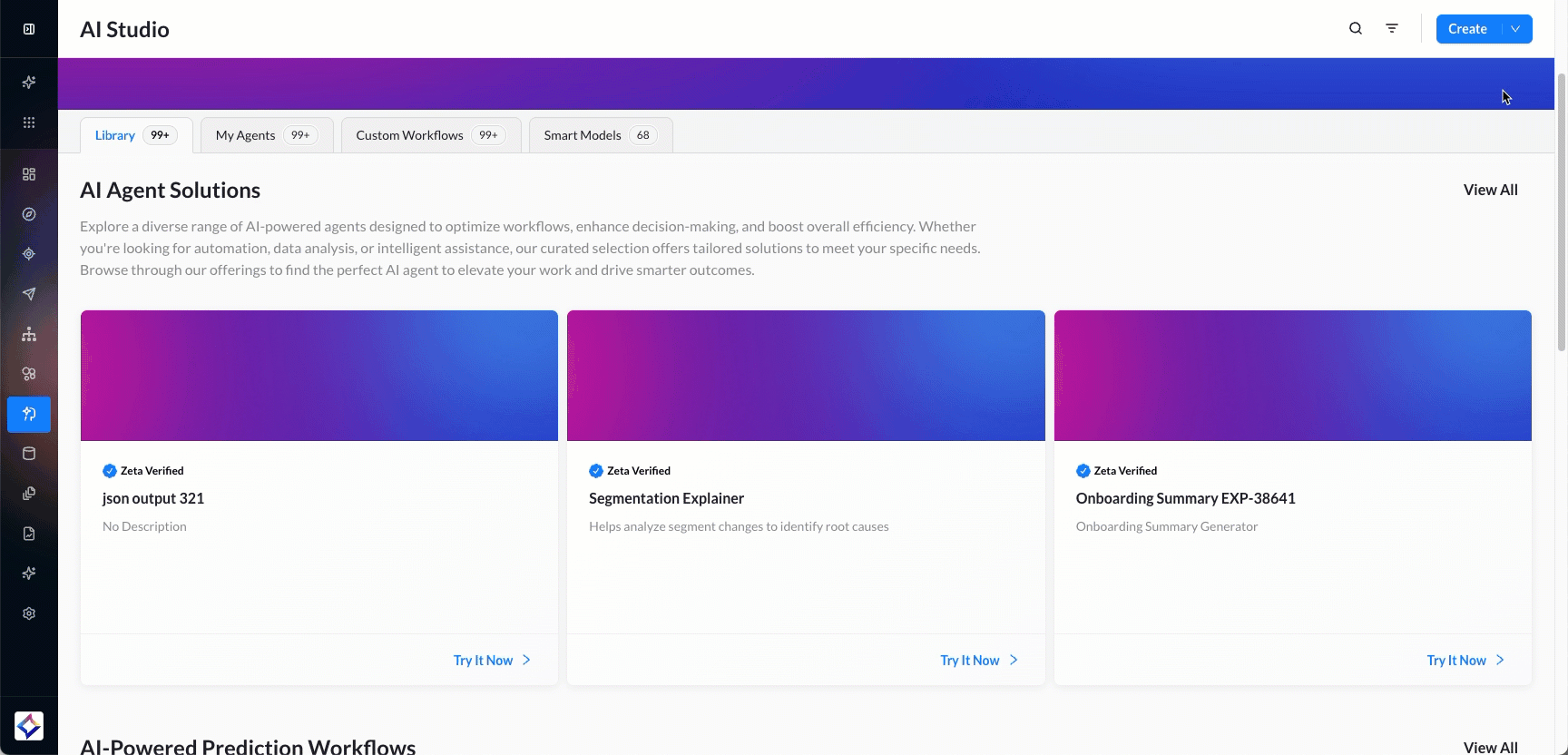
Task: Open the filter icon next to search
Action: (x=1392, y=29)
